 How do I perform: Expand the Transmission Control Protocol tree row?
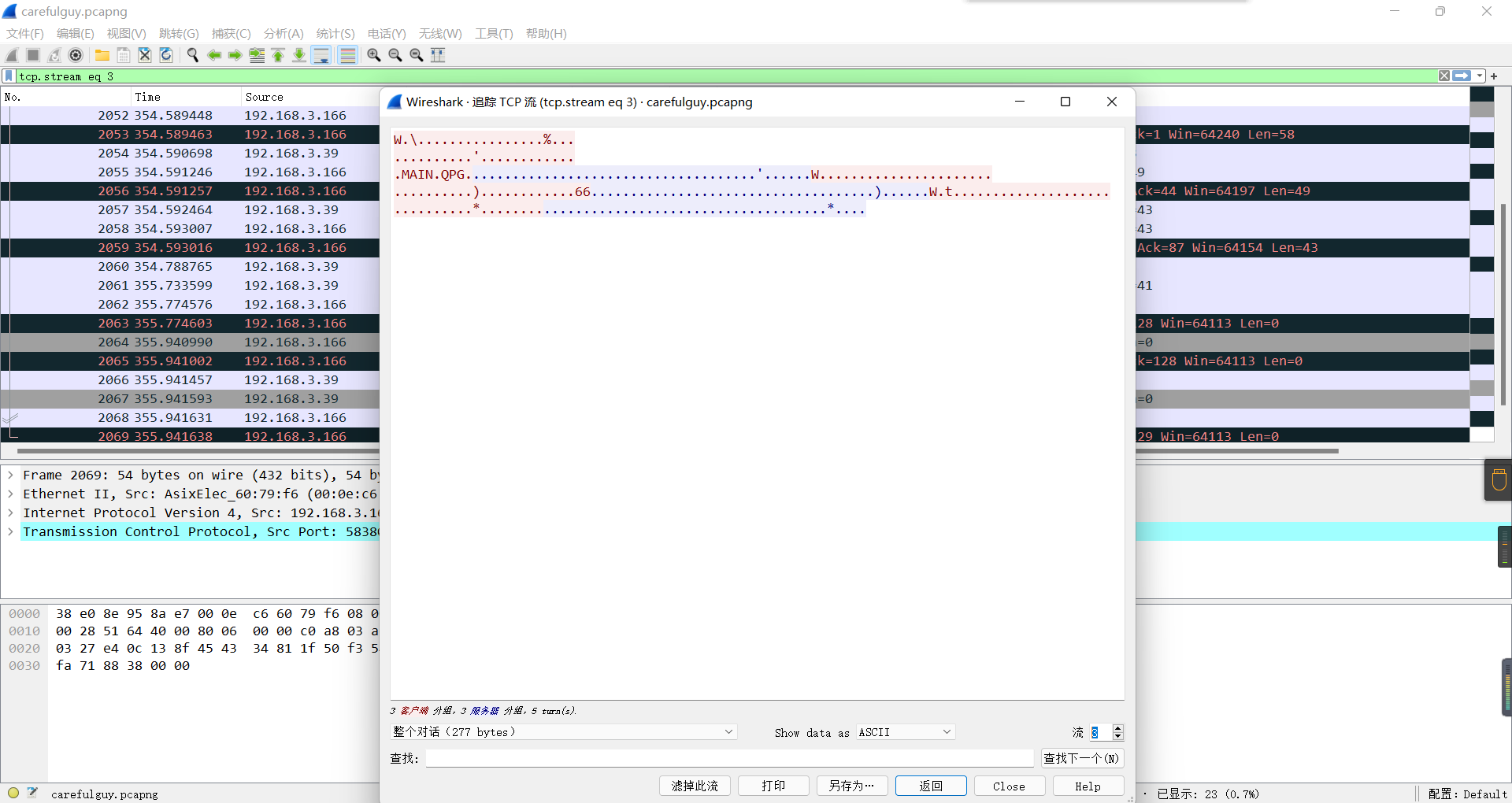(x=10, y=532)
